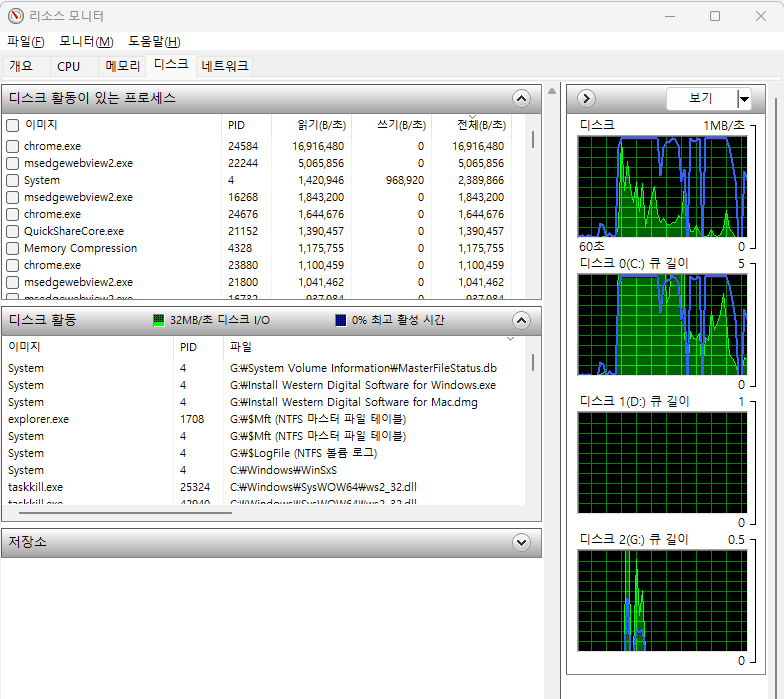Tick the System process checkbox
The image size is (784, 699).
12,180
